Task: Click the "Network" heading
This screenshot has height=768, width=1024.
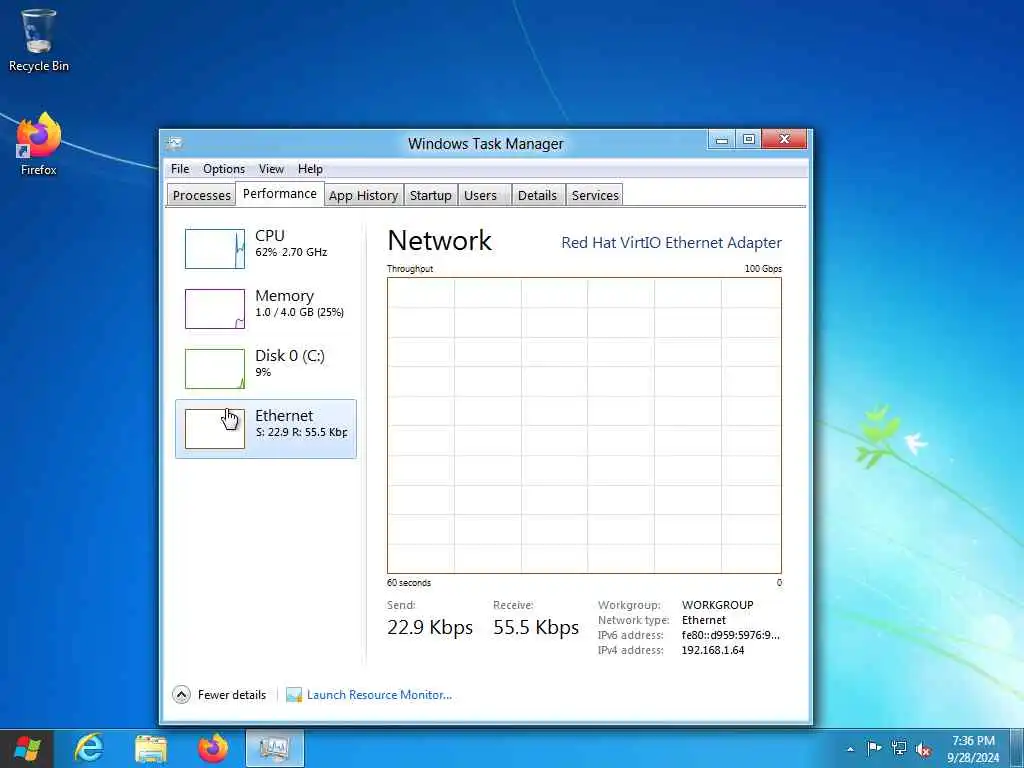Action: [440, 240]
